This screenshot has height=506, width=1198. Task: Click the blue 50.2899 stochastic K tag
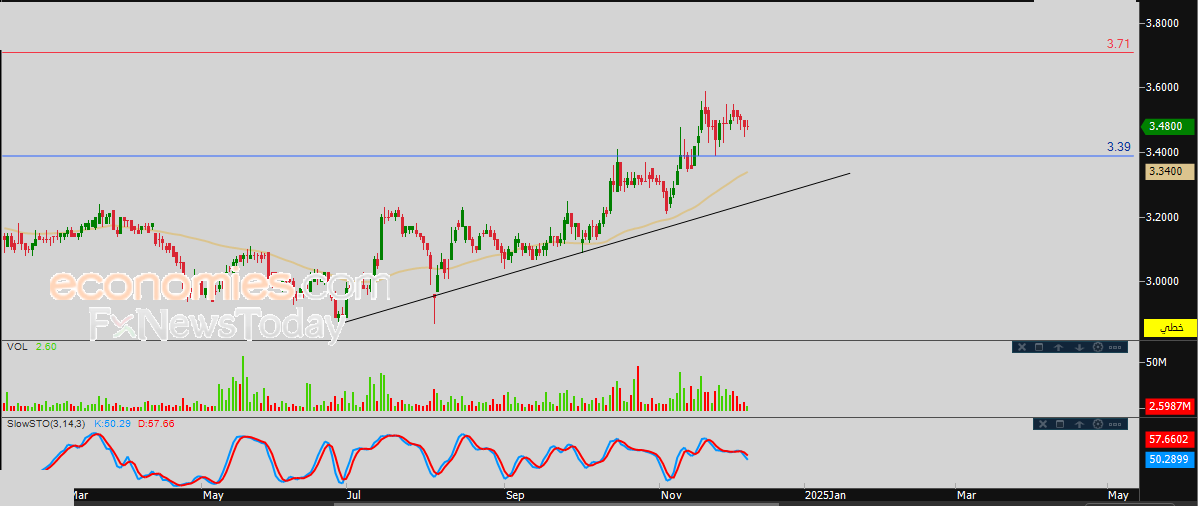[1170, 459]
